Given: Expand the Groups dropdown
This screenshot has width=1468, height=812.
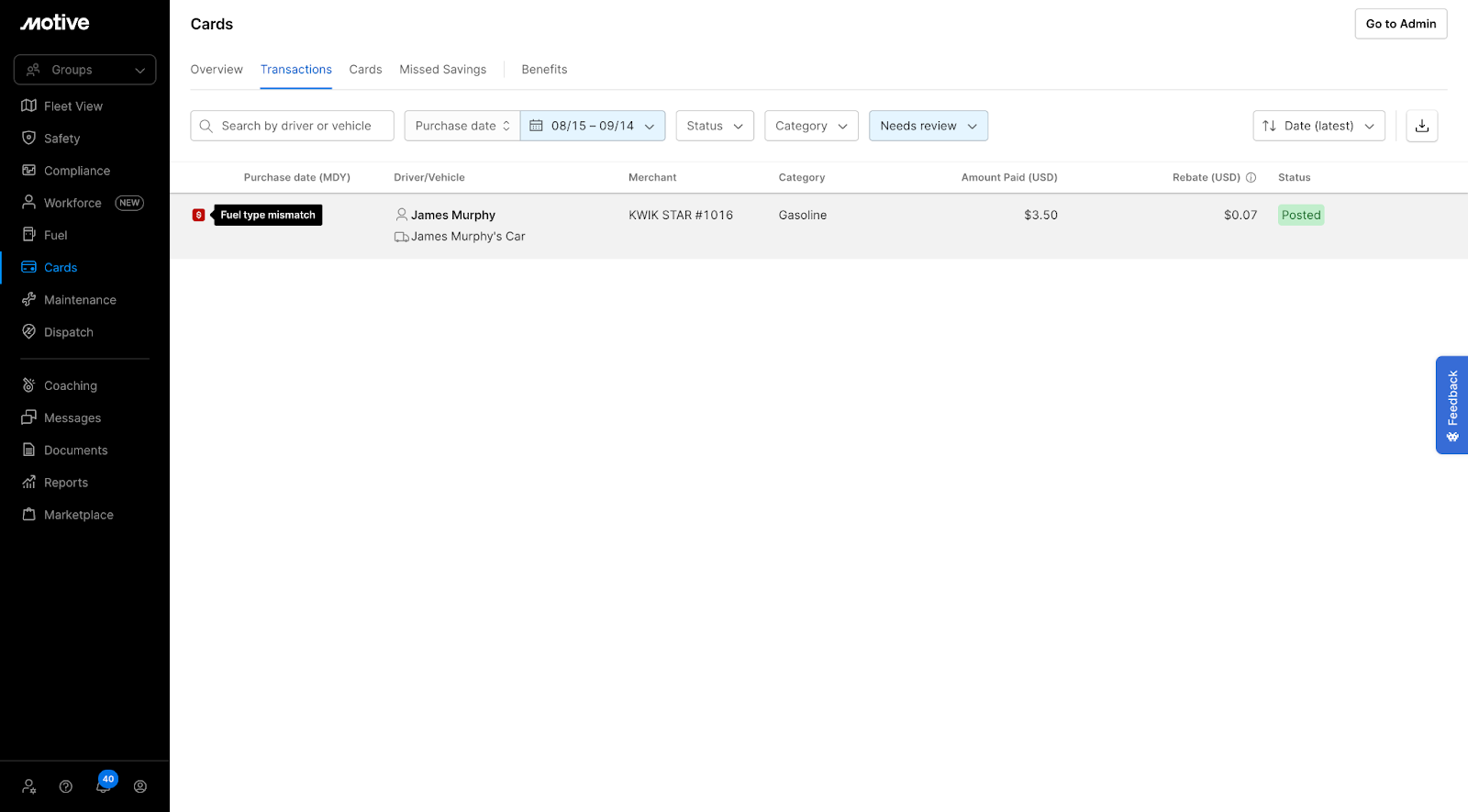Looking at the screenshot, I should [x=84, y=70].
